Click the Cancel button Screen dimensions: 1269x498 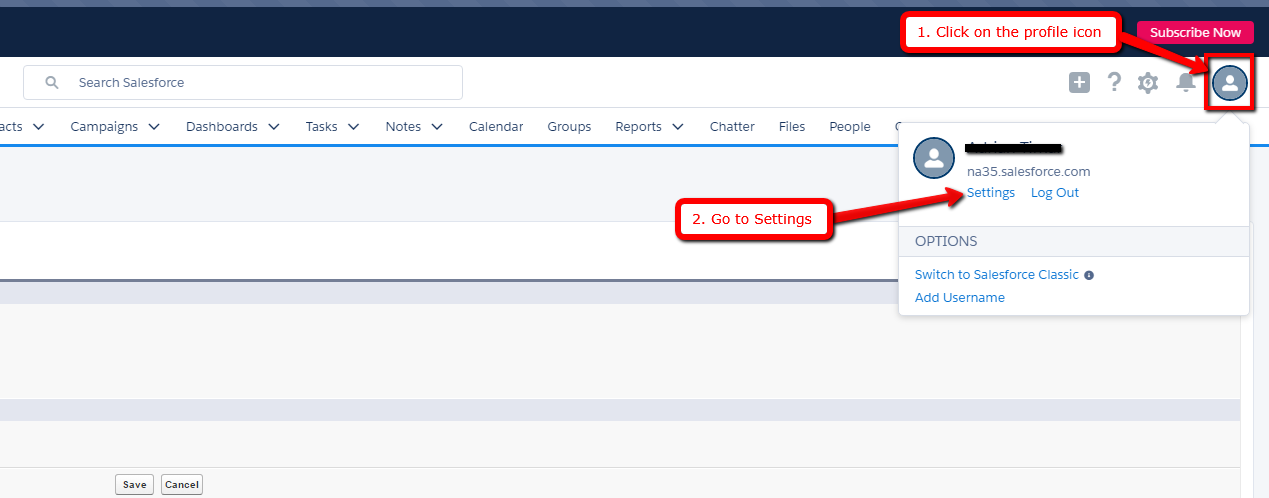182,485
